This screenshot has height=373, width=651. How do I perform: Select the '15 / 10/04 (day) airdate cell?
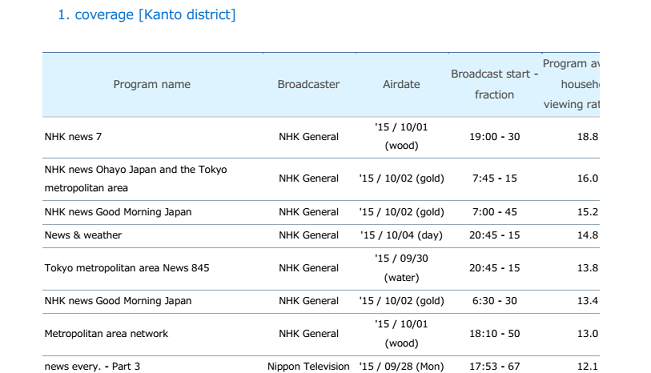(x=401, y=235)
